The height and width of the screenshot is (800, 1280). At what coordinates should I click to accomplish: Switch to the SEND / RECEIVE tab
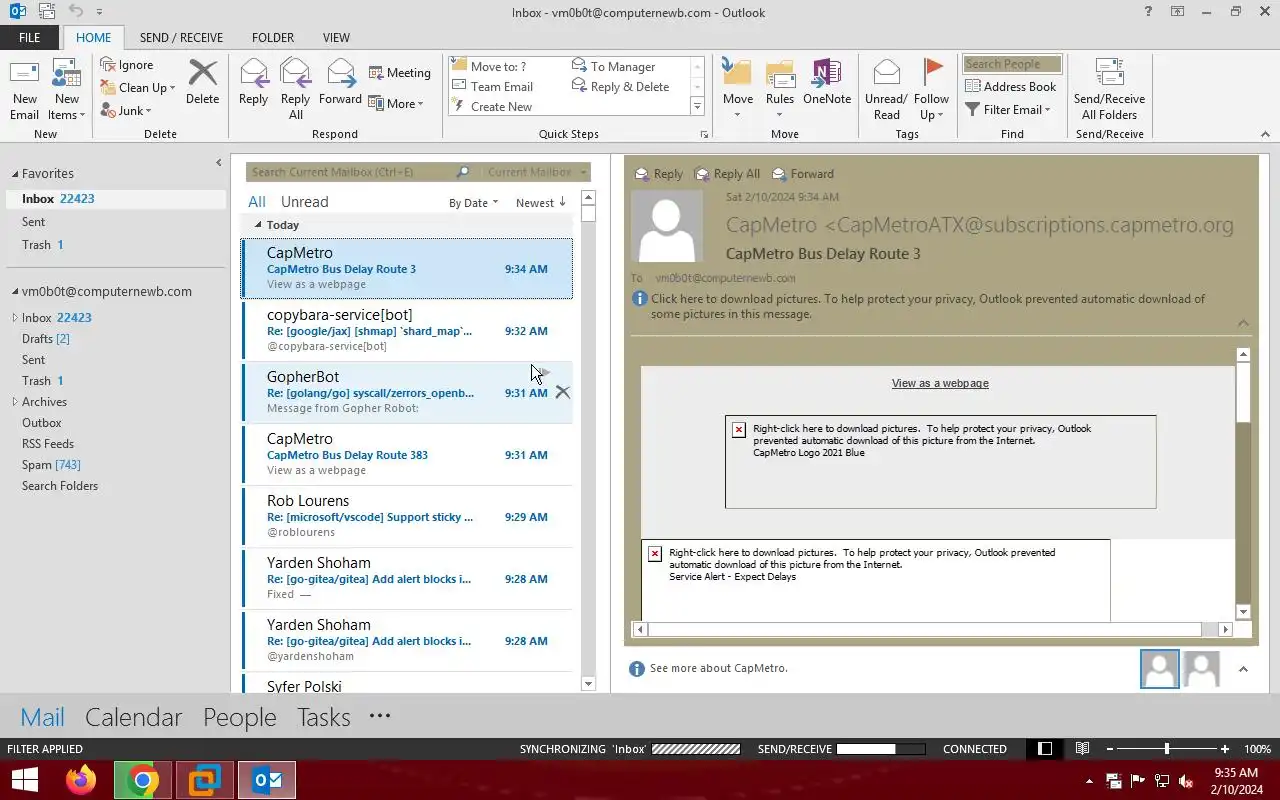point(181,38)
